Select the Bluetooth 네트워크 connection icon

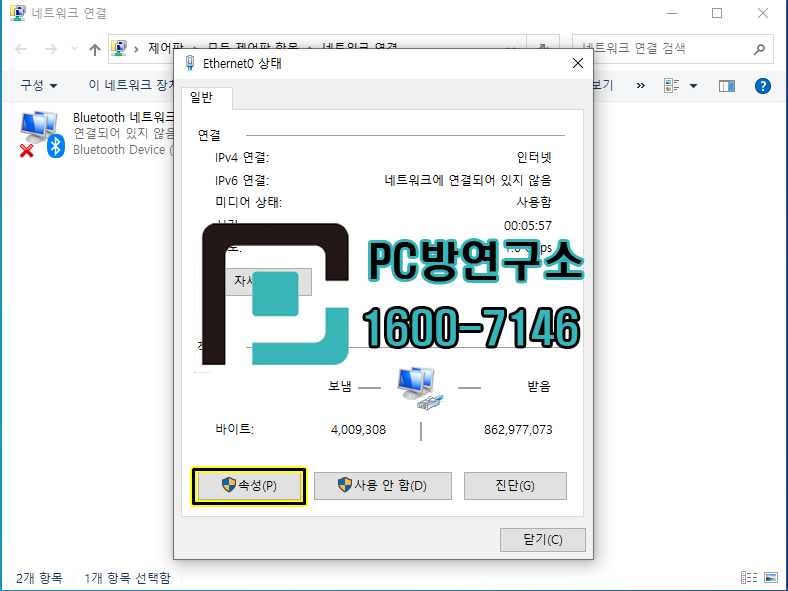tap(42, 134)
